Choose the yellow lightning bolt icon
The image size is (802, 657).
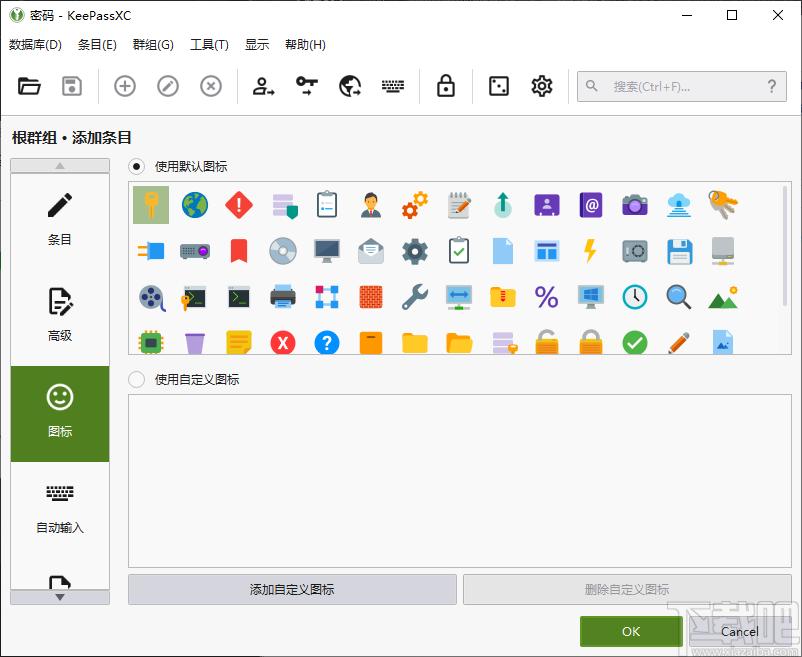point(591,251)
